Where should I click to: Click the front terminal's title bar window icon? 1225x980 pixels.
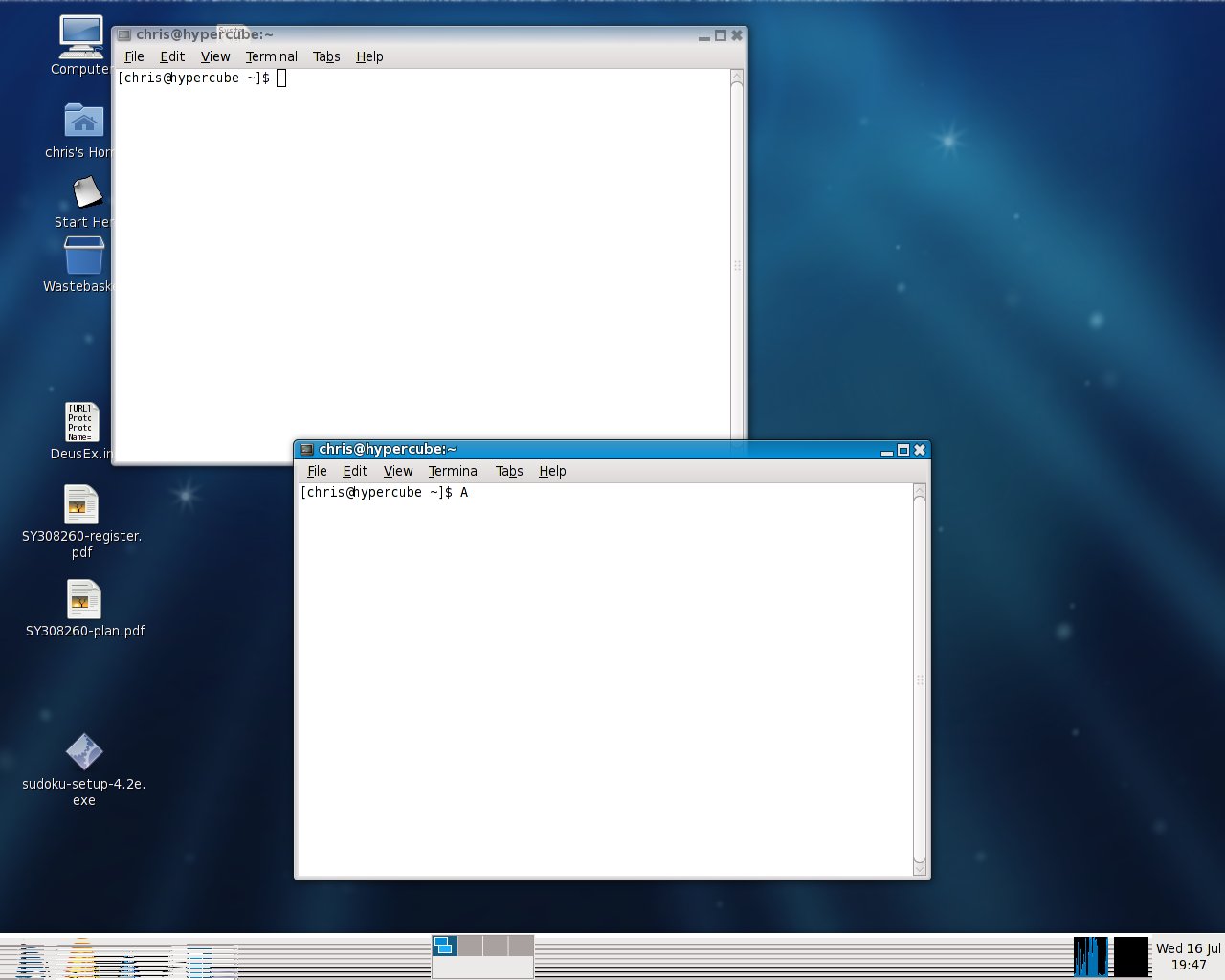click(x=306, y=450)
